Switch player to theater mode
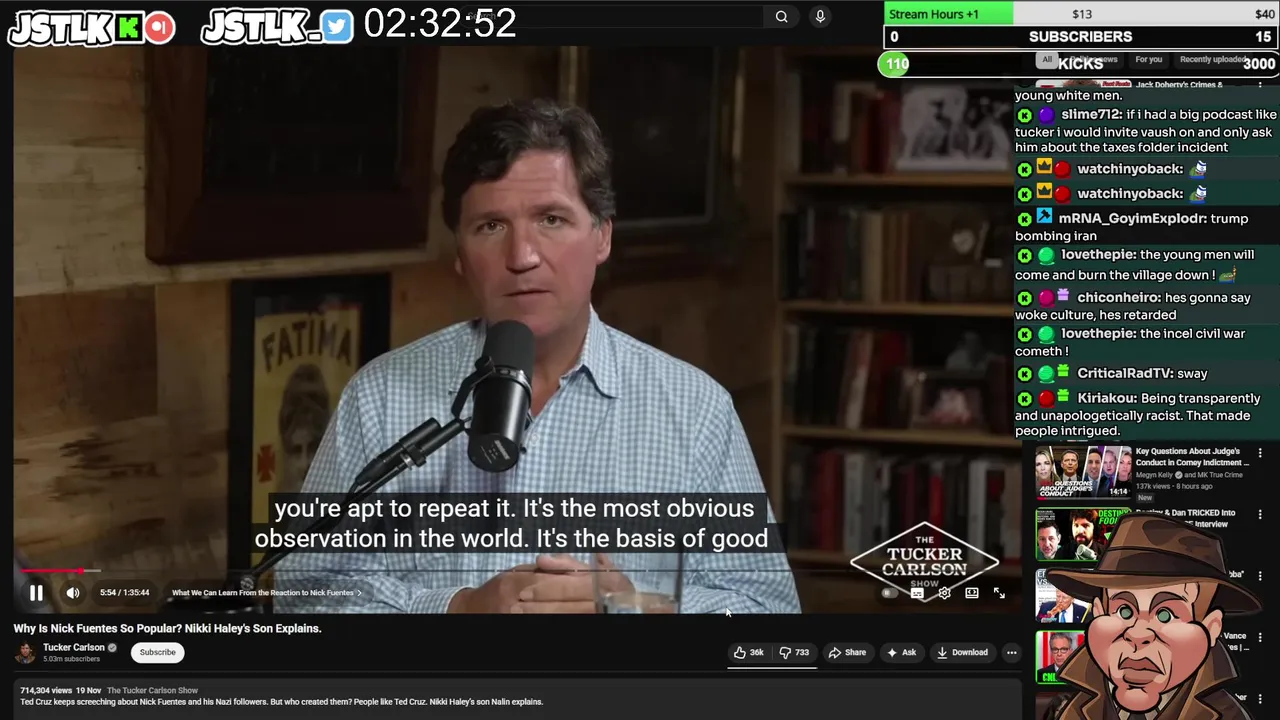 pyautogui.click(x=971, y=593)
